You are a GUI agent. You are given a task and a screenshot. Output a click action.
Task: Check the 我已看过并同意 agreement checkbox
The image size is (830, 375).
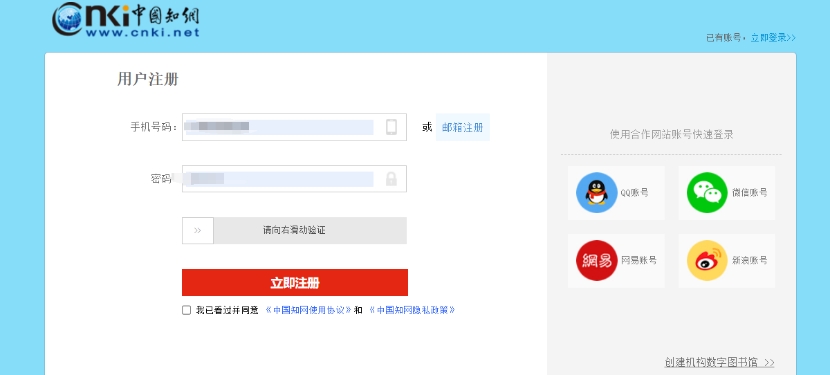point(186,310)
